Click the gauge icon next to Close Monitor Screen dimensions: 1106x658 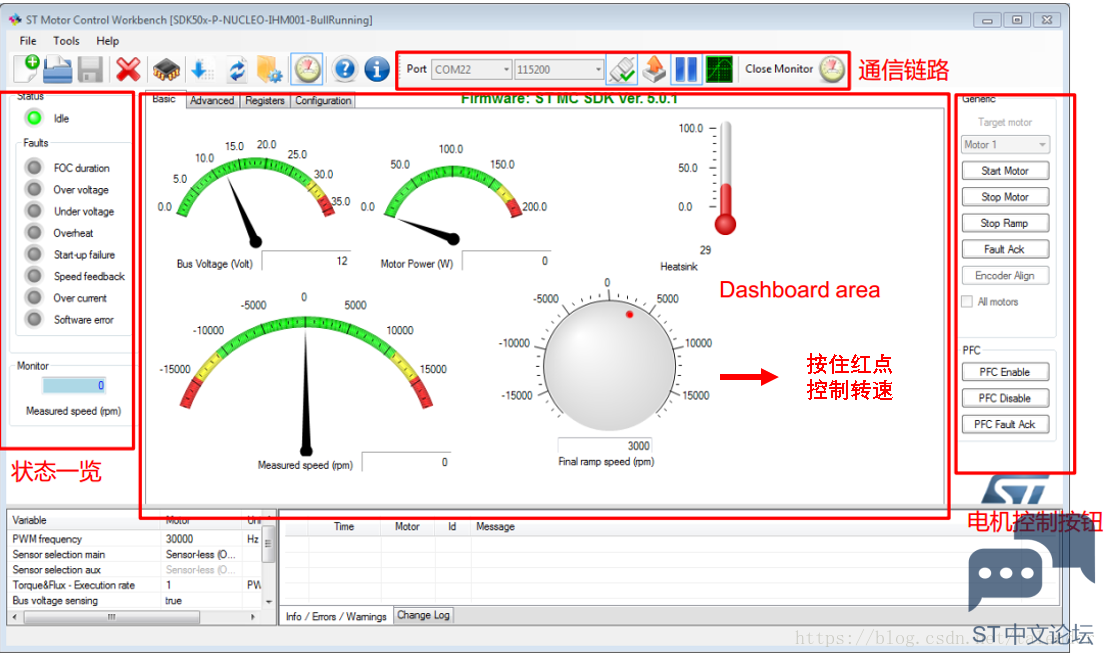[832, 69]
